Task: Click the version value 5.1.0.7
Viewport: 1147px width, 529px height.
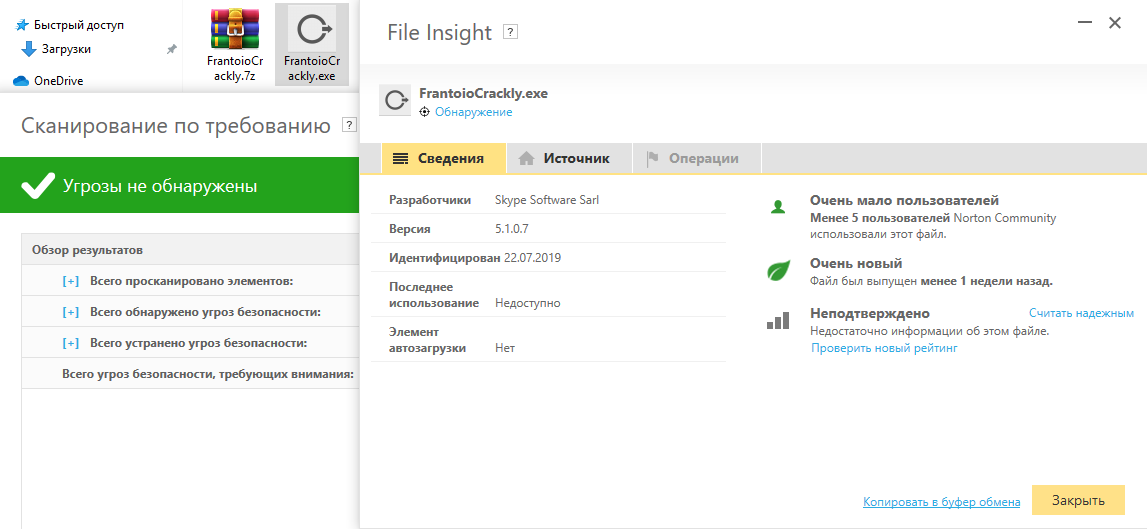Action: coord(511,229)
